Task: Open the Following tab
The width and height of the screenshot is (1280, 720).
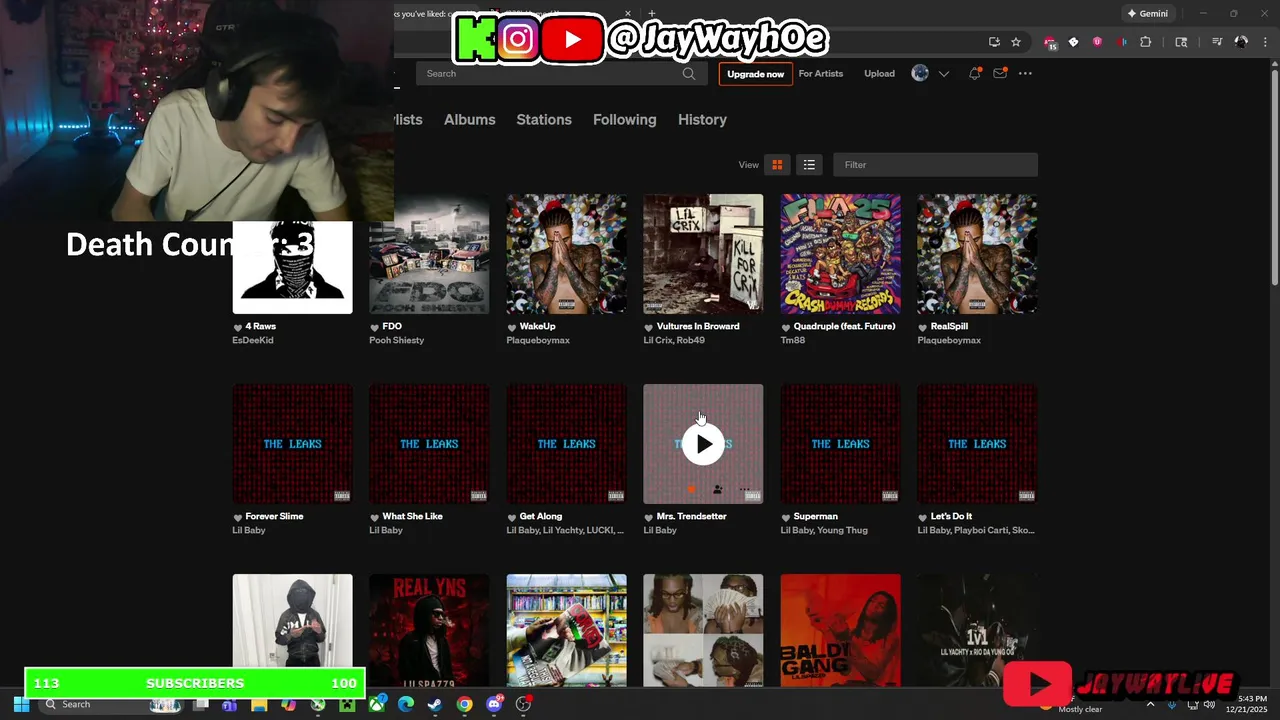Action: (x=624, y=119)
